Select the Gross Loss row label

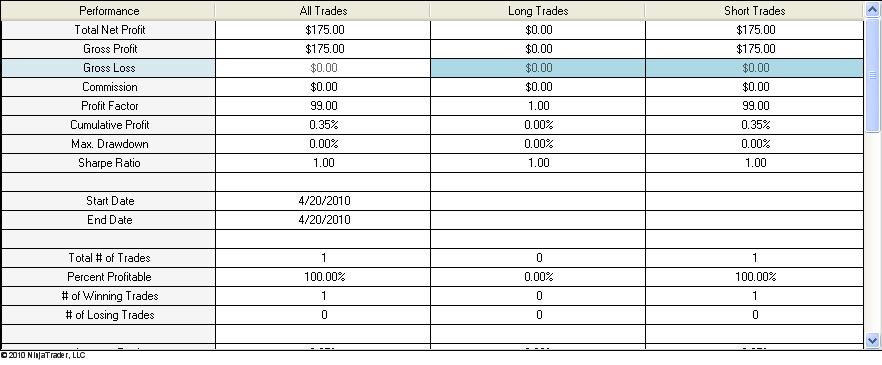[x=109, y=68]
